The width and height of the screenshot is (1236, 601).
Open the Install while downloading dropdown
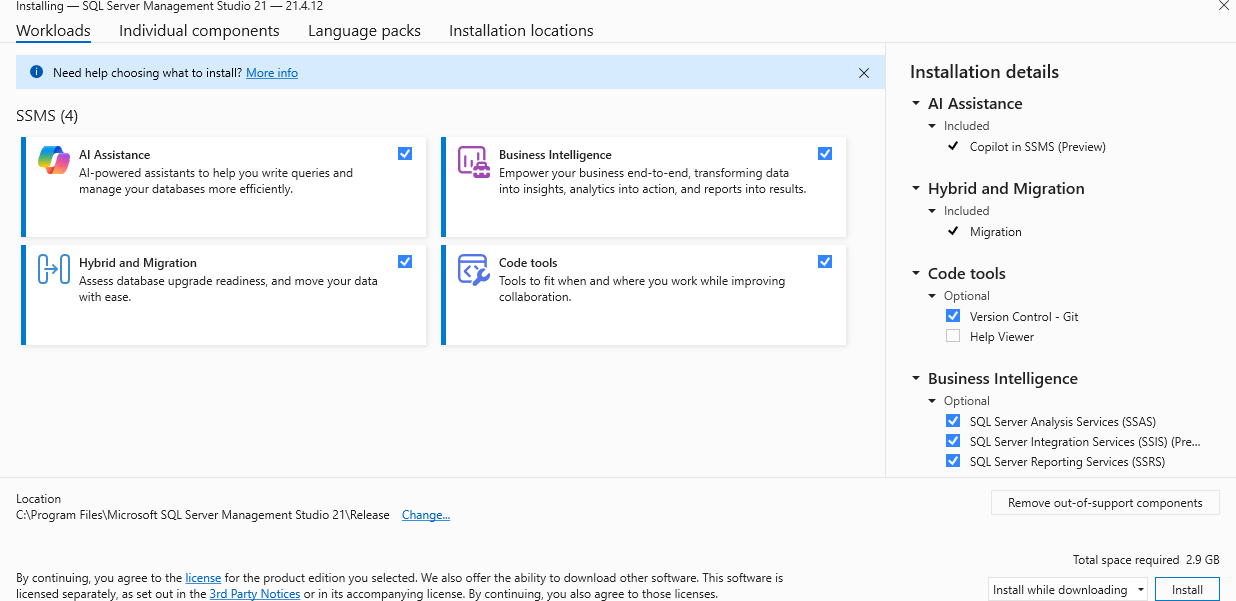pyautogui.click(x=1142, y=589)
